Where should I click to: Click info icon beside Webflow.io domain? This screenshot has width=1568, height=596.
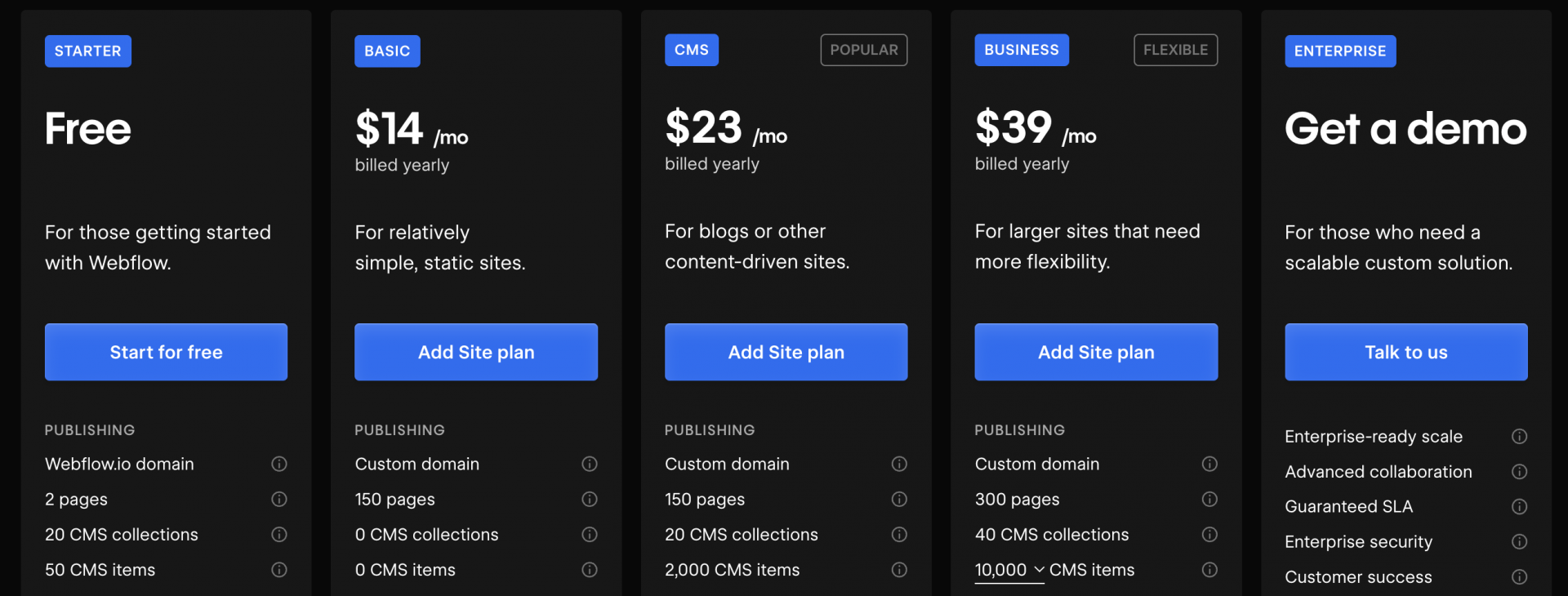tap(279, 464)
